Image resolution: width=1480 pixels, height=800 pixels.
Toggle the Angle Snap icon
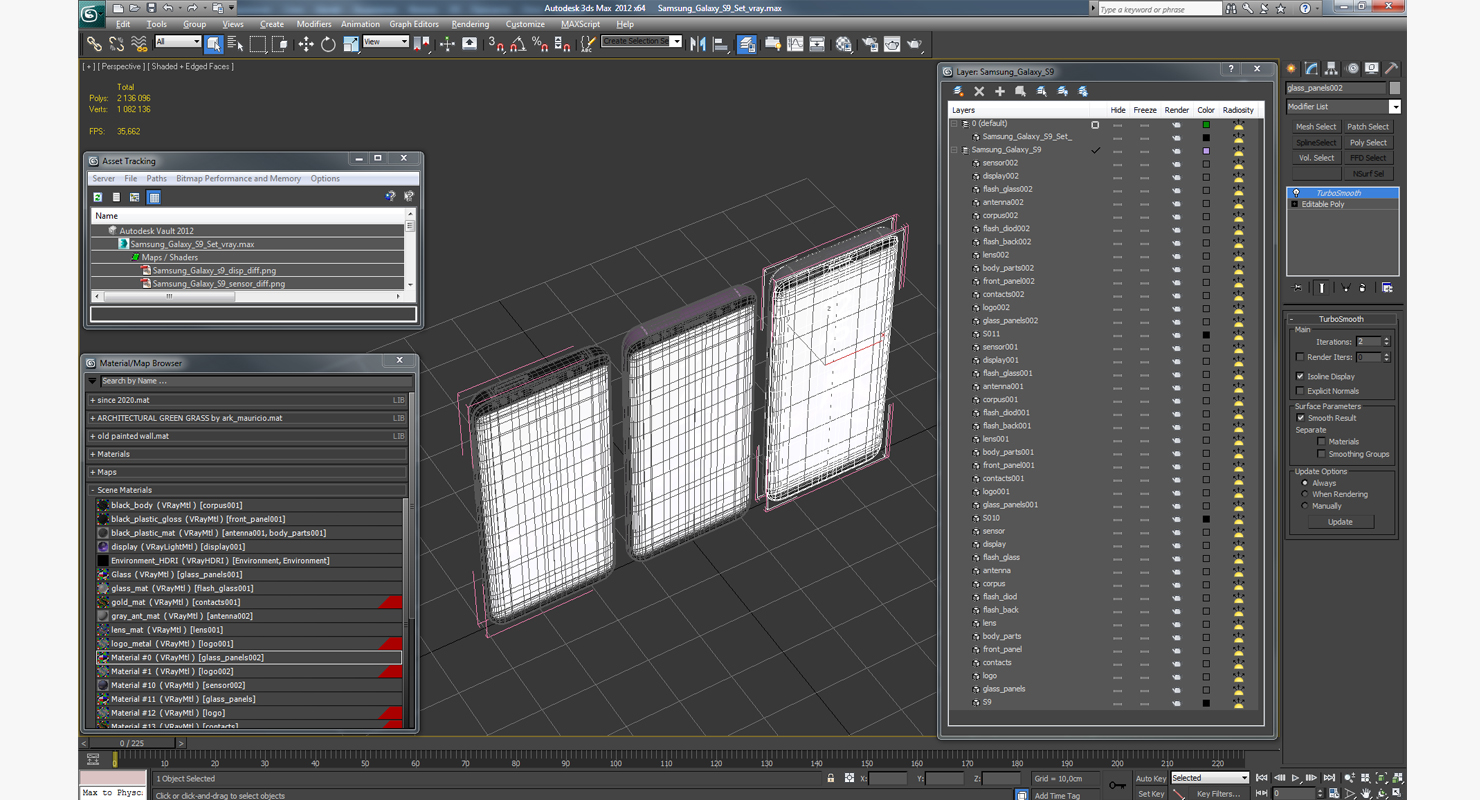click(x=518, y=44)
